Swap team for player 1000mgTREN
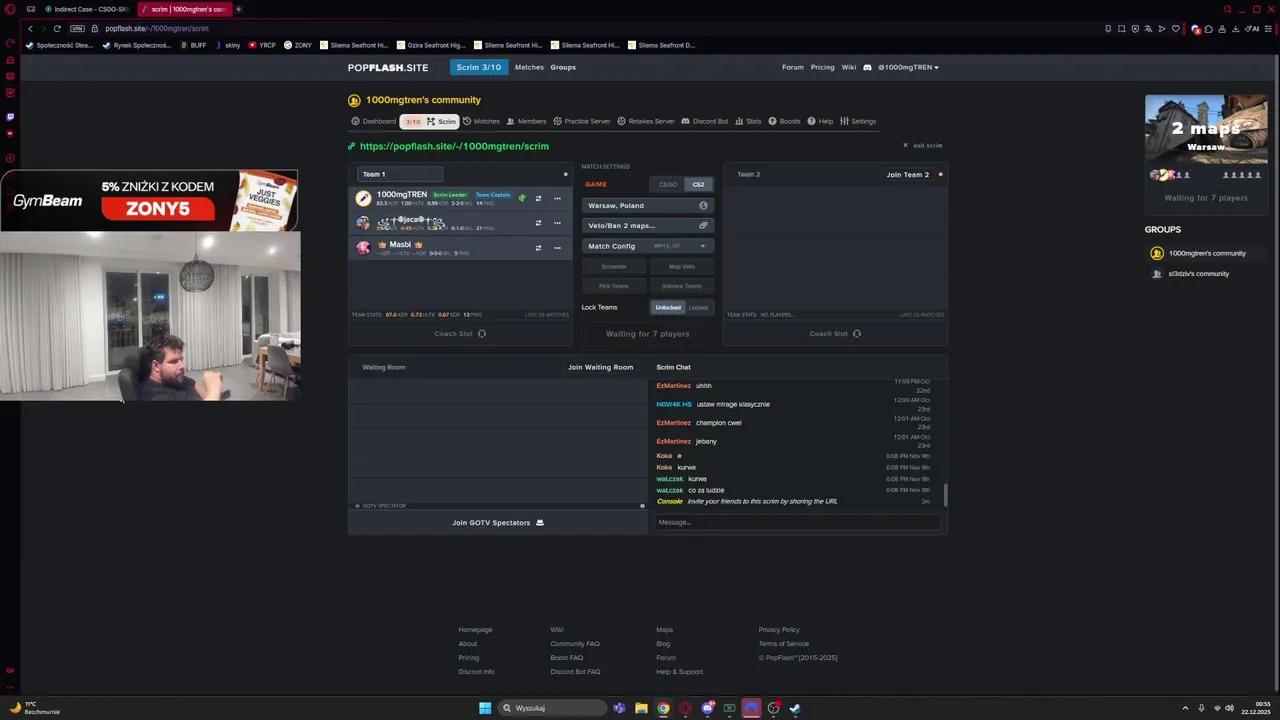This screenshot has height=720, width=1280. click(x=538, y=198)
